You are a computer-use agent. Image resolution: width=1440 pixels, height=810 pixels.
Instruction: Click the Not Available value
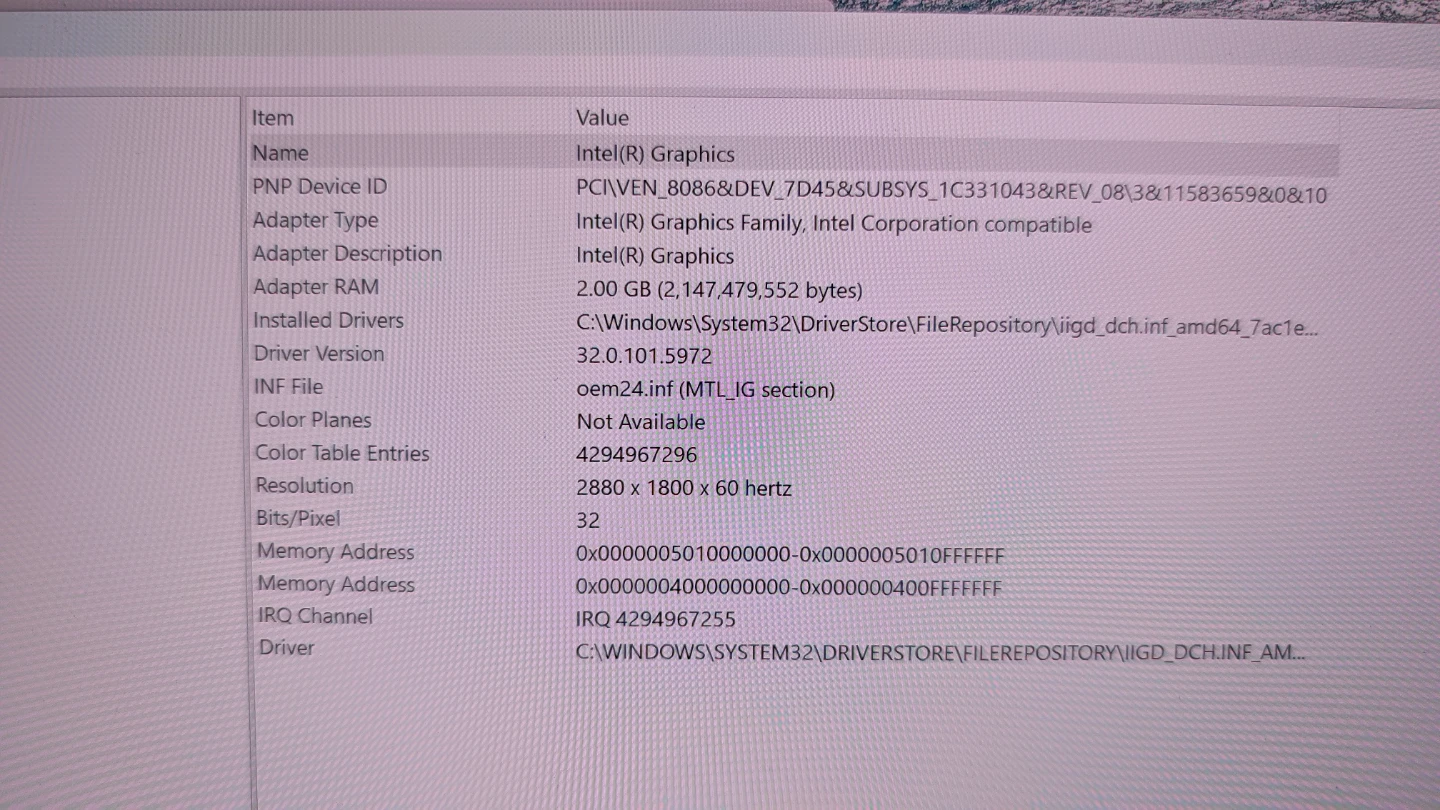pos(641,422)
